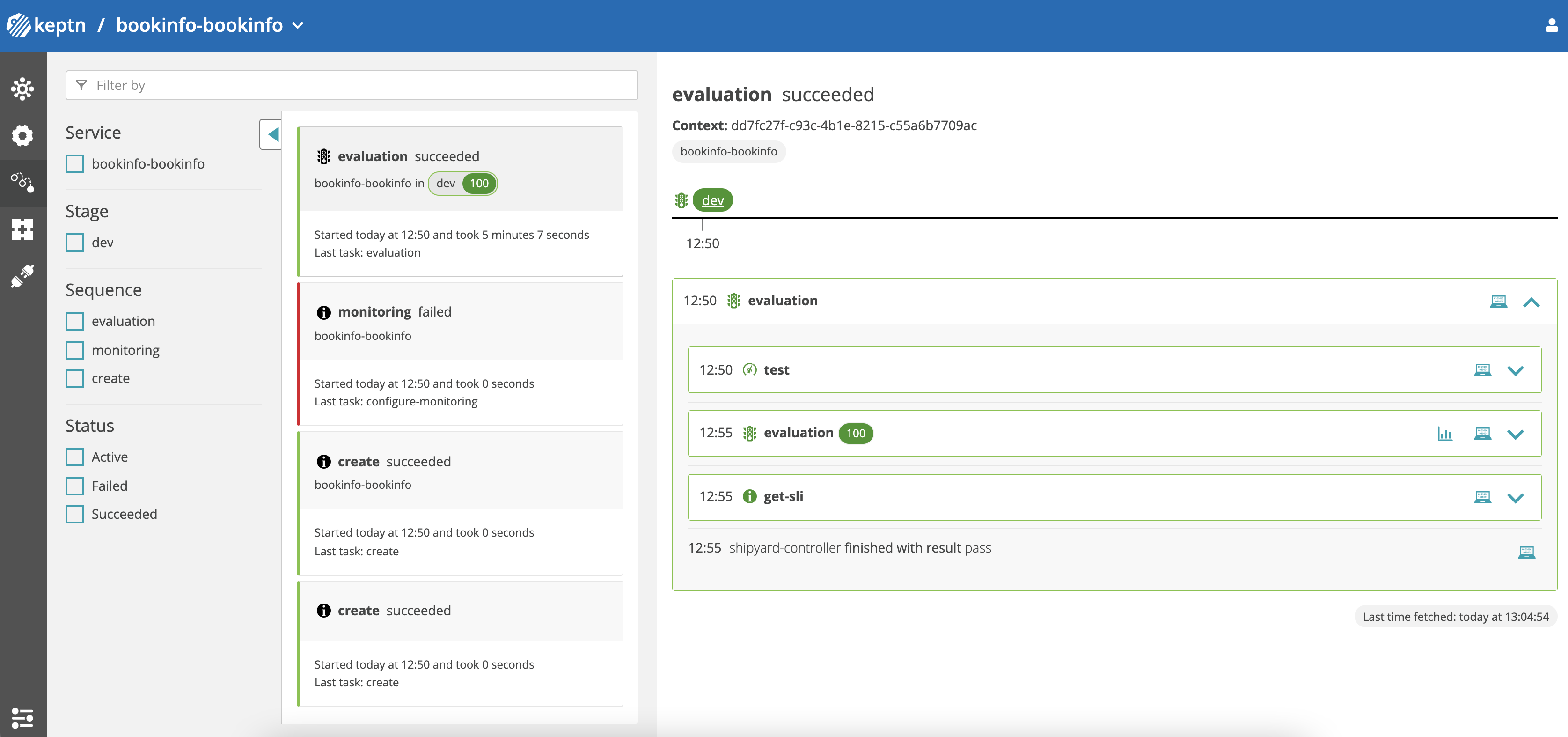Viewport: 1568px width, 737px height.
Task: Check the bookinfo-bookinfo service filter
Action: 75,164
